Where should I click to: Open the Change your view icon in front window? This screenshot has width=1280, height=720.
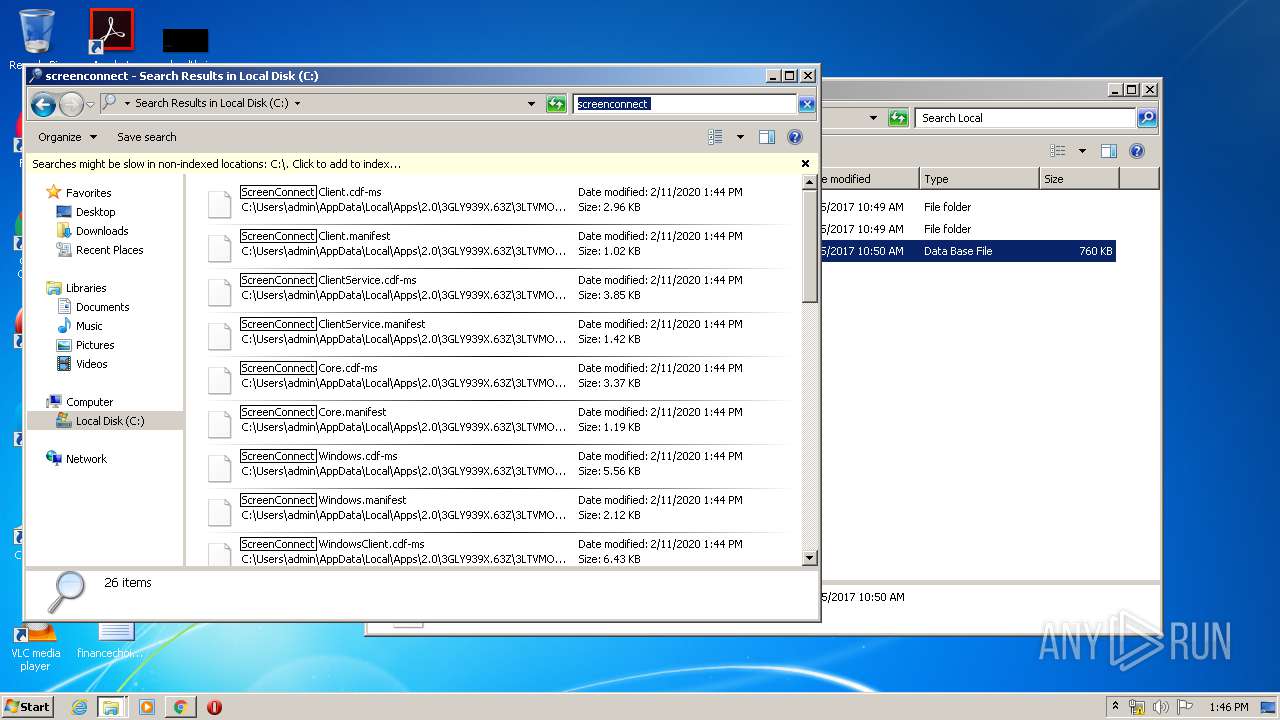716,137
